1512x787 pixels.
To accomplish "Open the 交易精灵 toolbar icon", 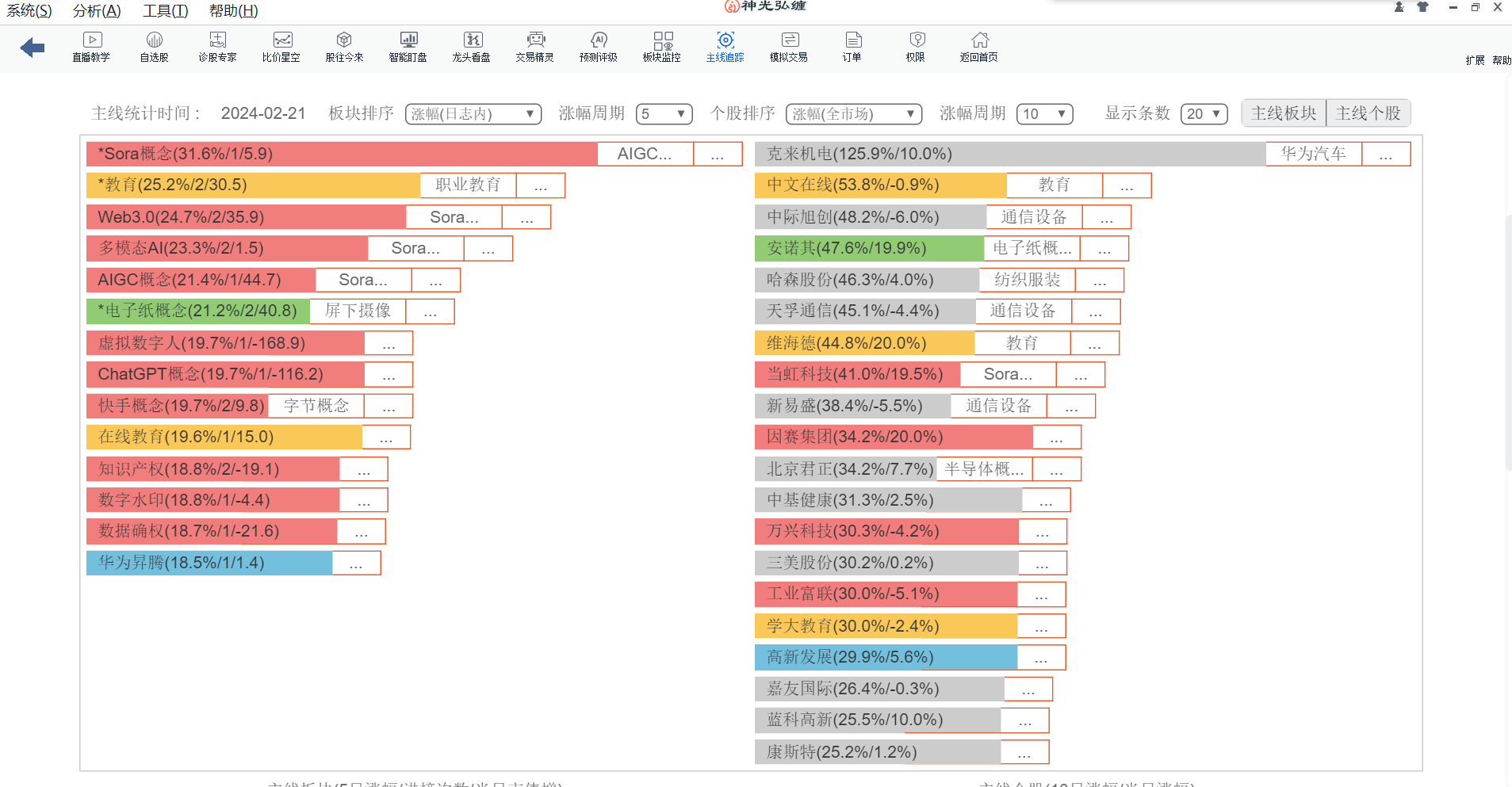I will pyautogui.click(x=535, y=47).
